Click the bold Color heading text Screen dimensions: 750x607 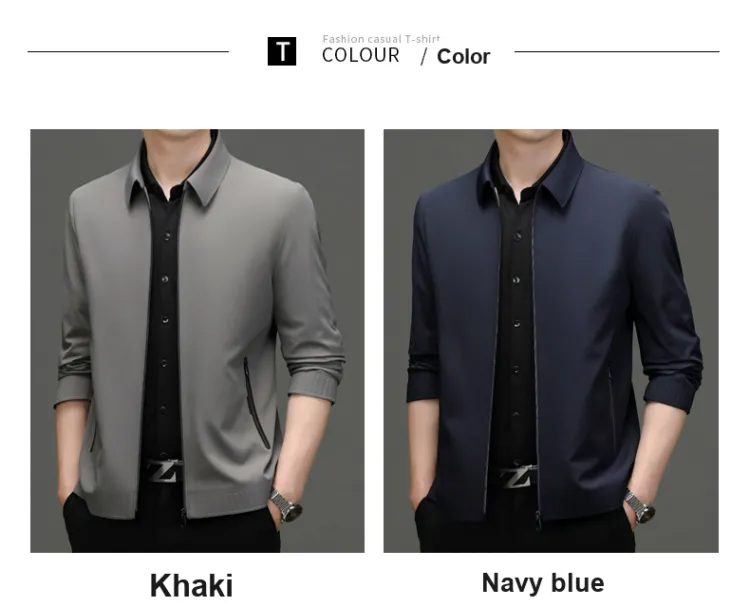(463, 56)
